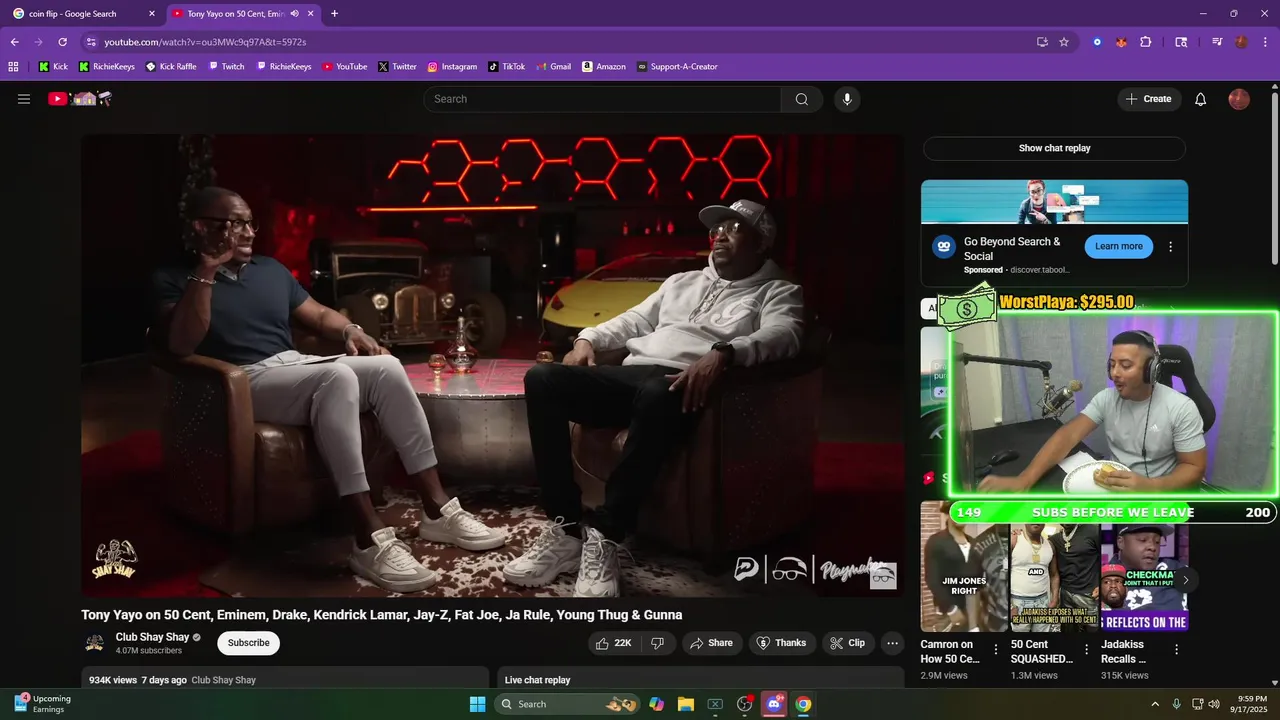Open Club Shay Shay channel name link

[152, 637]
